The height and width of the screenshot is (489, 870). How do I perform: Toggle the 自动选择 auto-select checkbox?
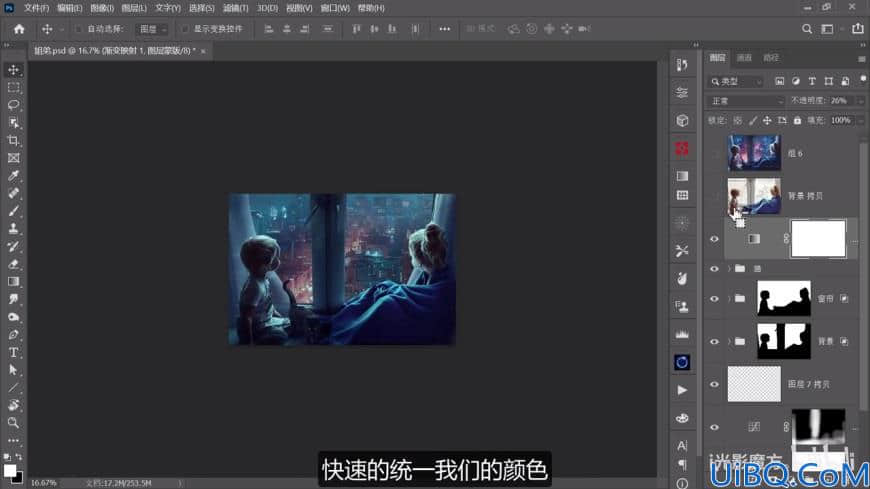[78, 29]
